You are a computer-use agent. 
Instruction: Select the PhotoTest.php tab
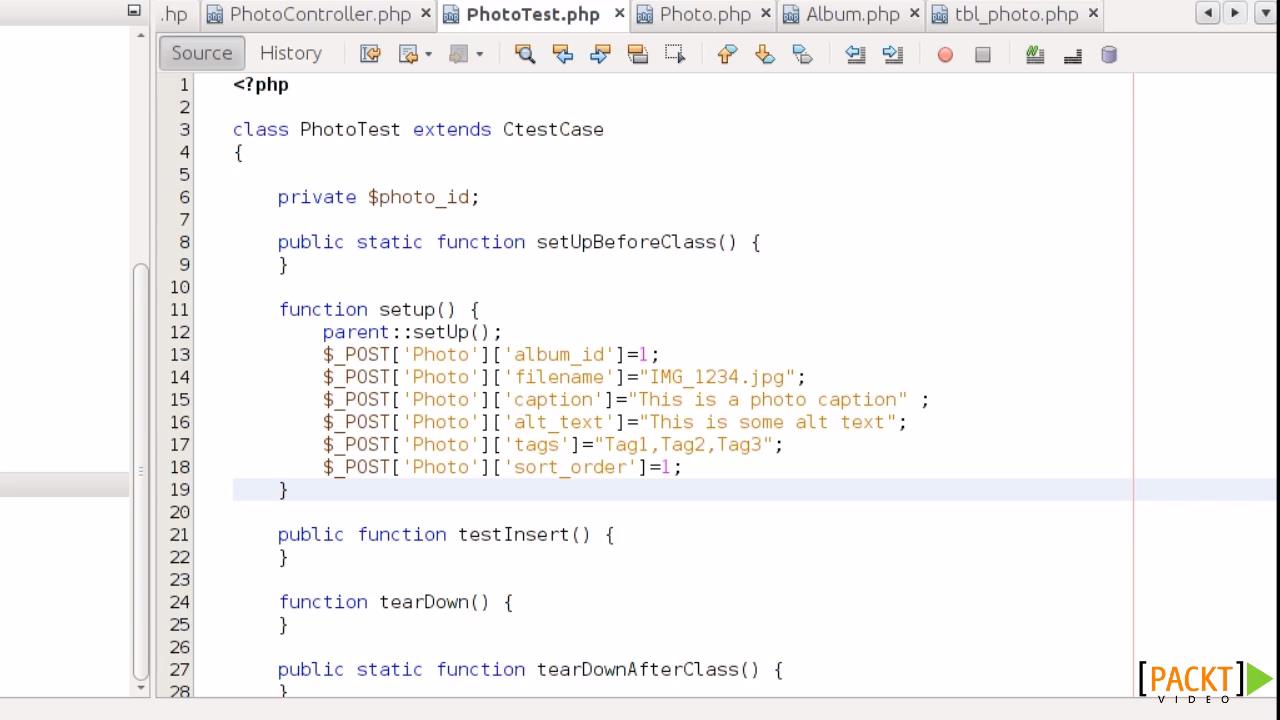tap(532, 14)
